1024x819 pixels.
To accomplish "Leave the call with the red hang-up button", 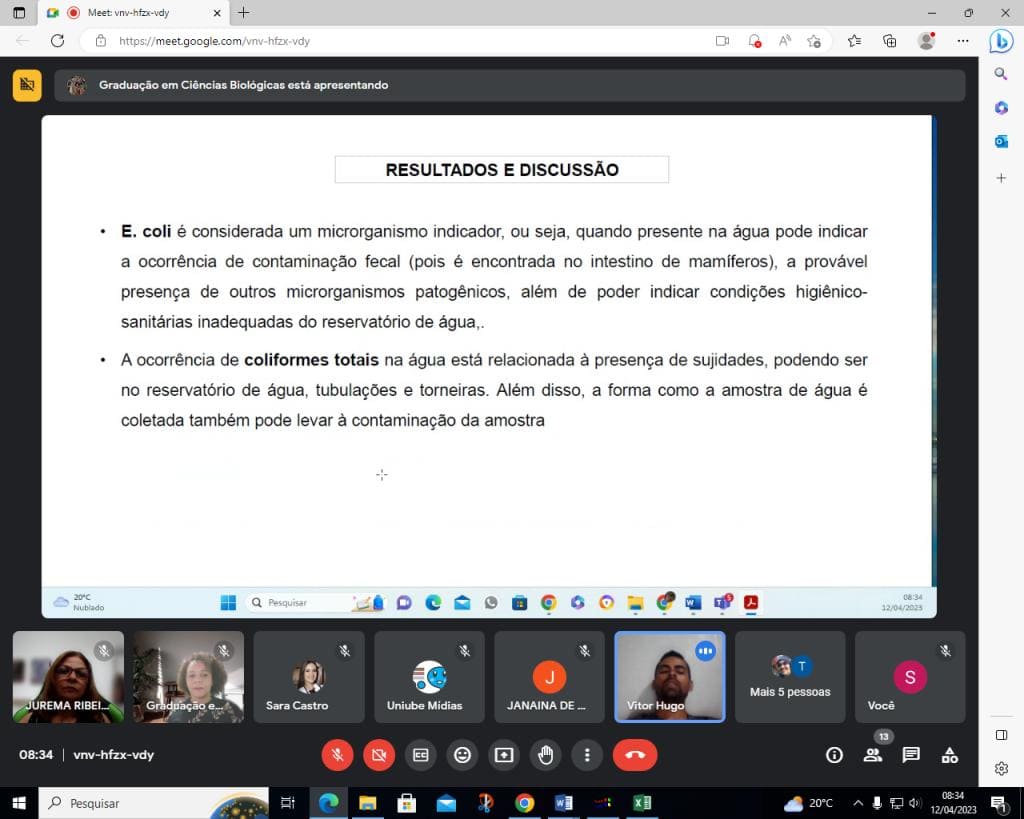I will 635,755.
